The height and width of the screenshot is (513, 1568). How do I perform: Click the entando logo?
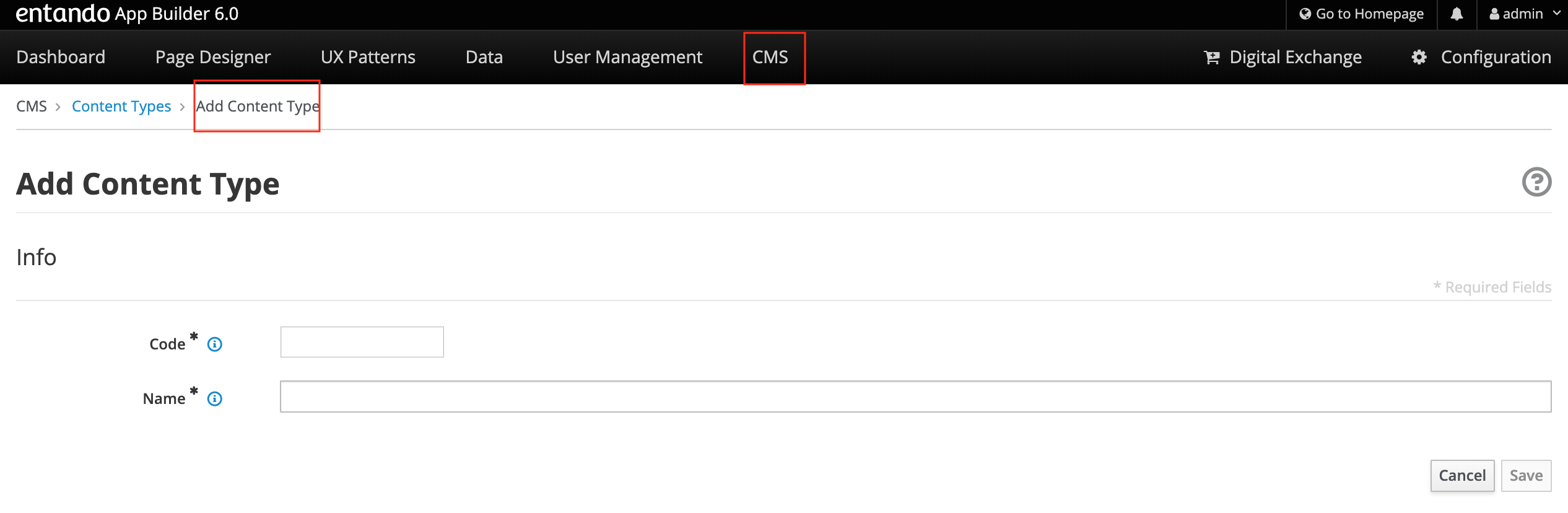click(x=63, y=14)
